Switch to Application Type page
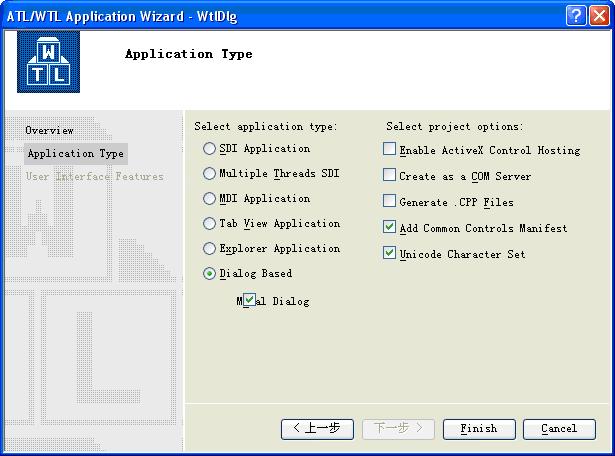The width and height of the screenshot is (615, 456). (76, 154)
